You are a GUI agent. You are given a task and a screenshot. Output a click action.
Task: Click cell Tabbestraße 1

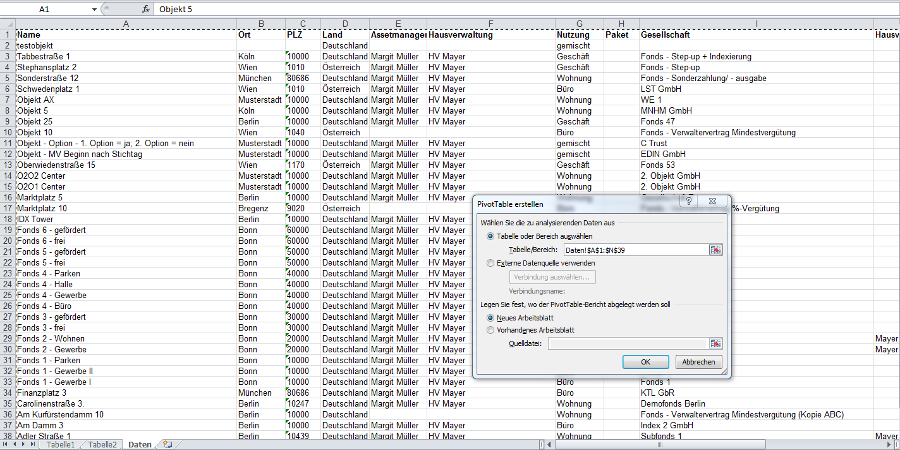pyautogui.click(x=126, y=57)
